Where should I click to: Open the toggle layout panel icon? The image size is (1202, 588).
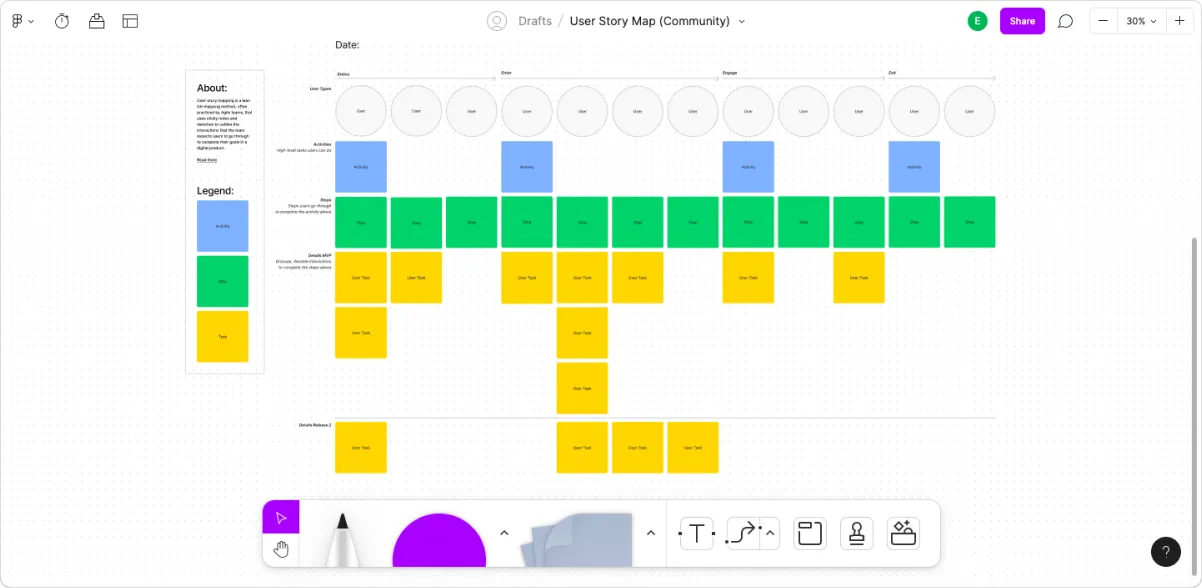pyautogui.click(x=130, y=21)
